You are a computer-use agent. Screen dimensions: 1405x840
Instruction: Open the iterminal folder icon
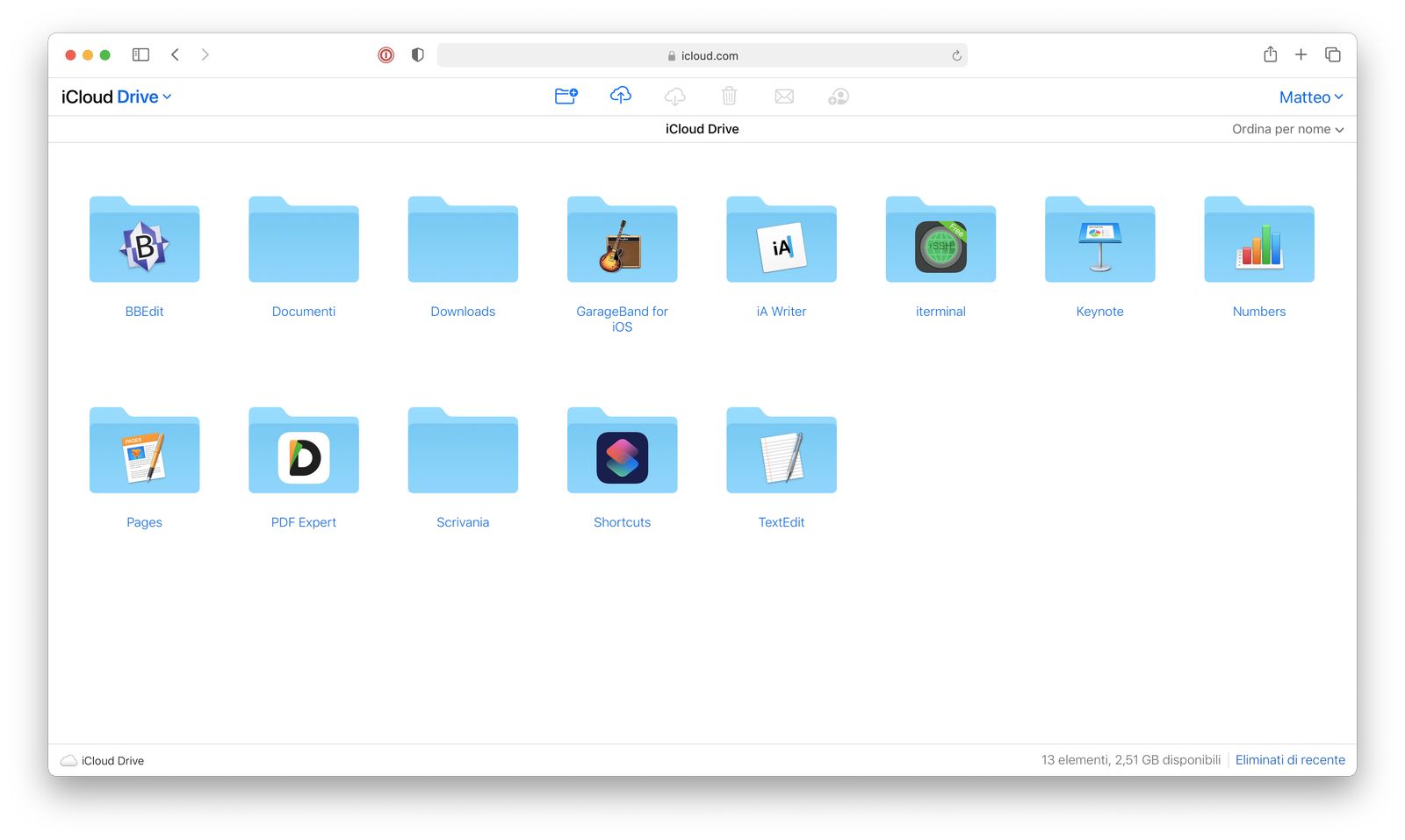click(940, 240)
